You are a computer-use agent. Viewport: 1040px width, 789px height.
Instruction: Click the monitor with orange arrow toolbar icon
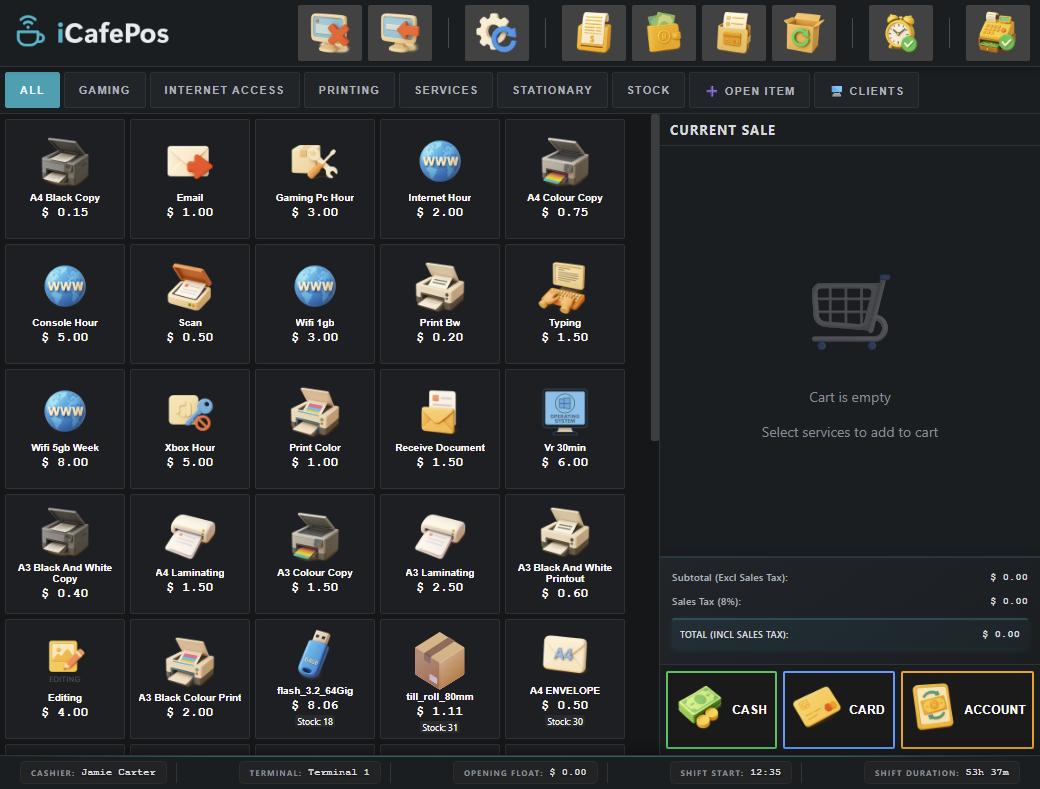coord(400,33)
